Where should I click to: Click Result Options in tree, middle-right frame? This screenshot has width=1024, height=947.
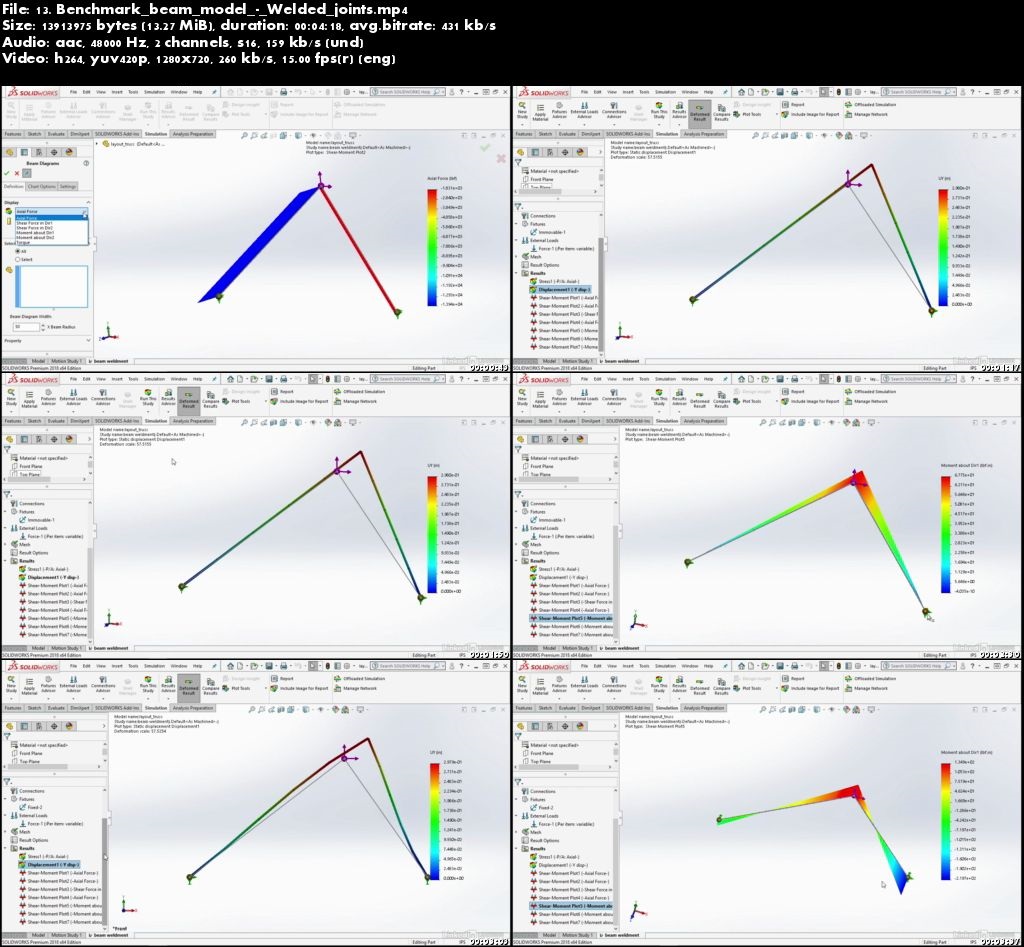pyautogui.click(x=540, y=553)
